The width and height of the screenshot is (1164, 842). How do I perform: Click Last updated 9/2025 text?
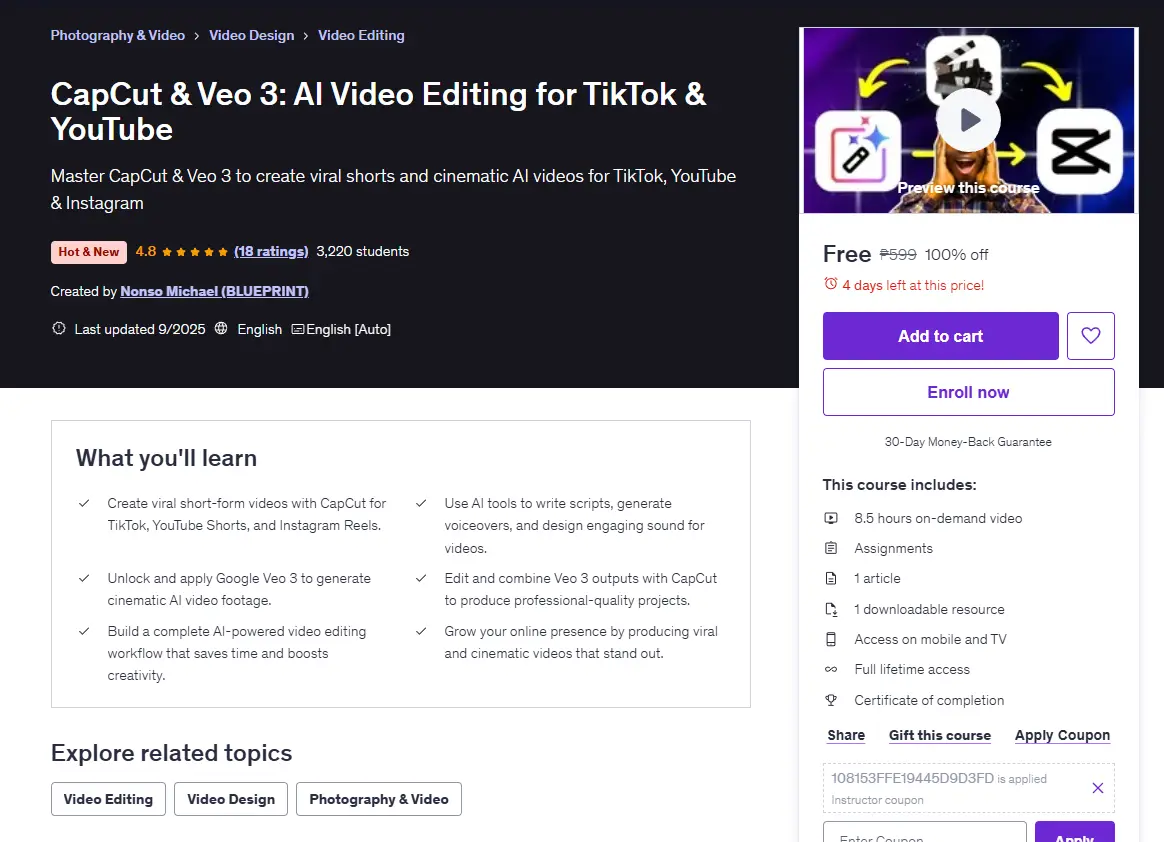tap(140, 329)
